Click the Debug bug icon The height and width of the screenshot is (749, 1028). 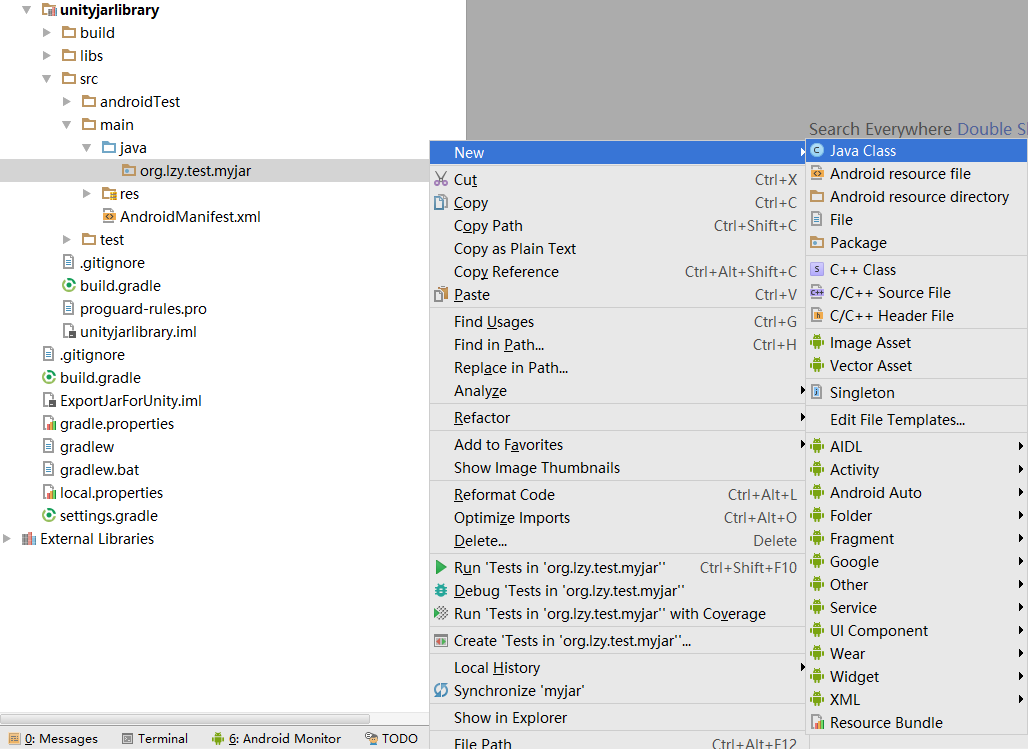click(x=441, y=590)
